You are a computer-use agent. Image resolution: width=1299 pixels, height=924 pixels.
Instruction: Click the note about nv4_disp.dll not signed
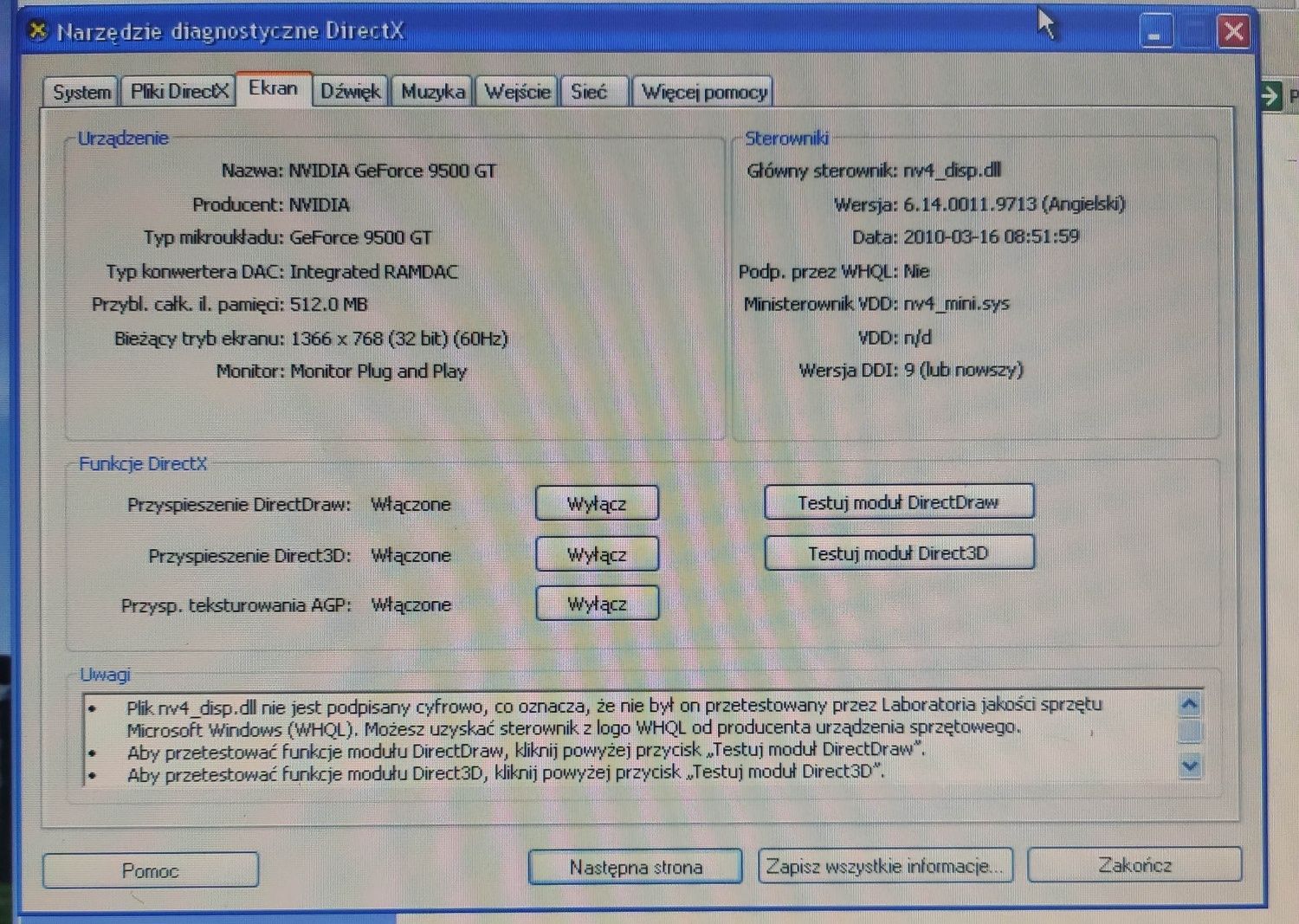pos(614,717)
